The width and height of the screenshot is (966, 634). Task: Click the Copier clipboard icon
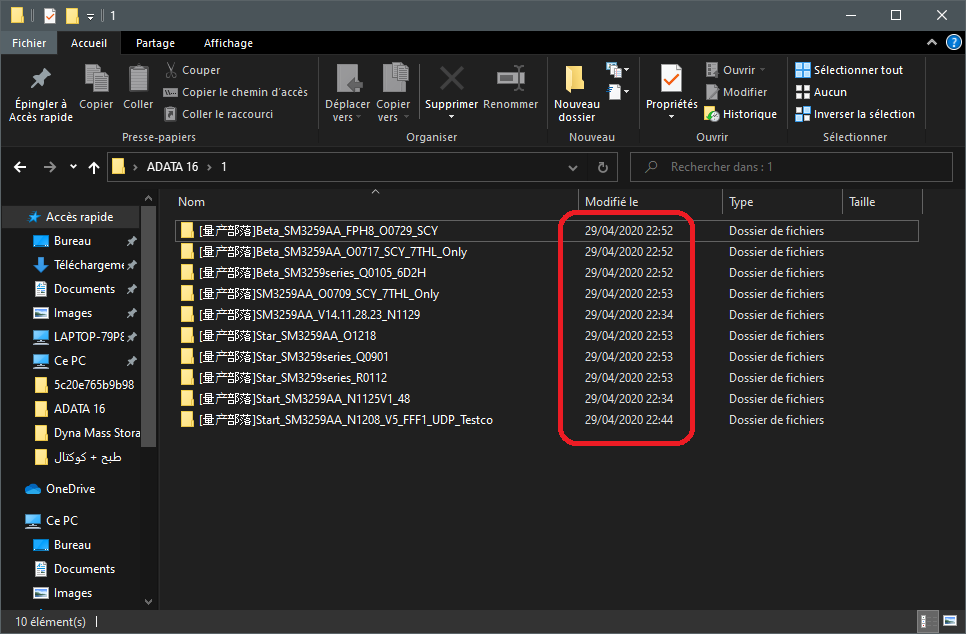(96, 87)
